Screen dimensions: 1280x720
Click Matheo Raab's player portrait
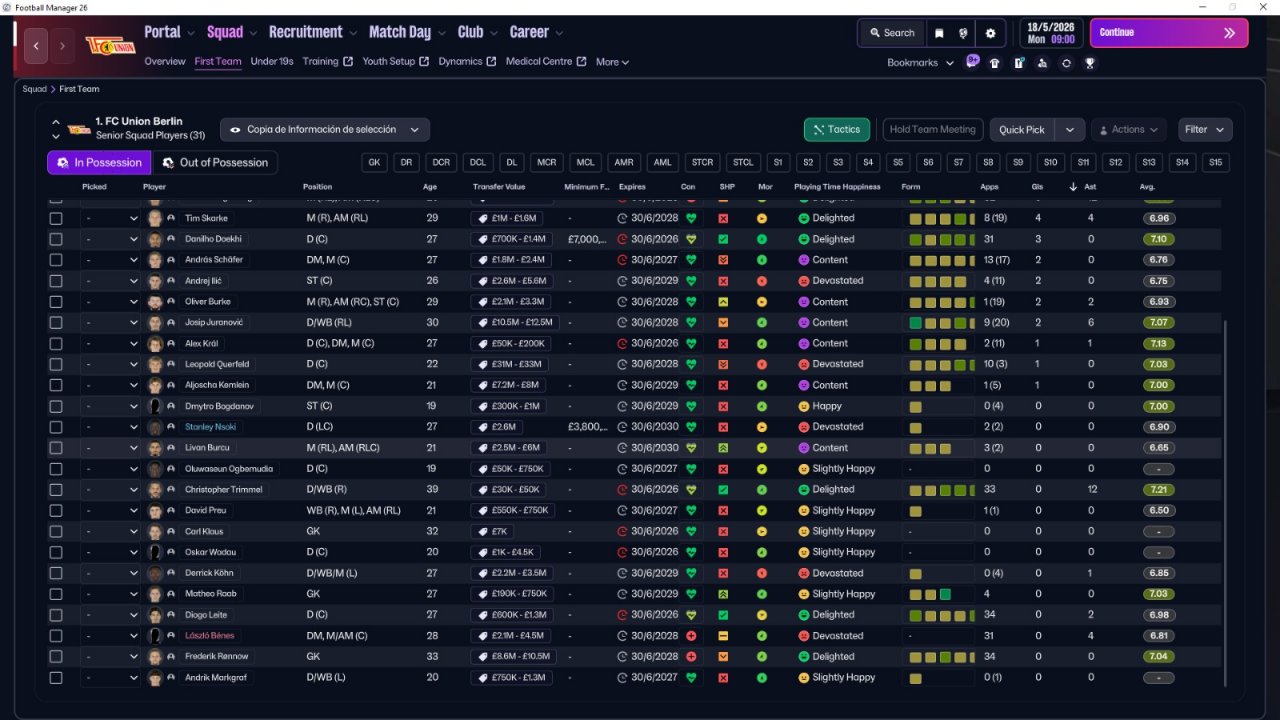[x=155, y=594]
